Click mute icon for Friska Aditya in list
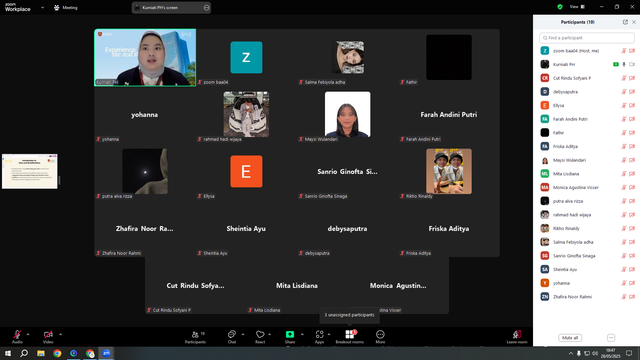 point(624,147)
